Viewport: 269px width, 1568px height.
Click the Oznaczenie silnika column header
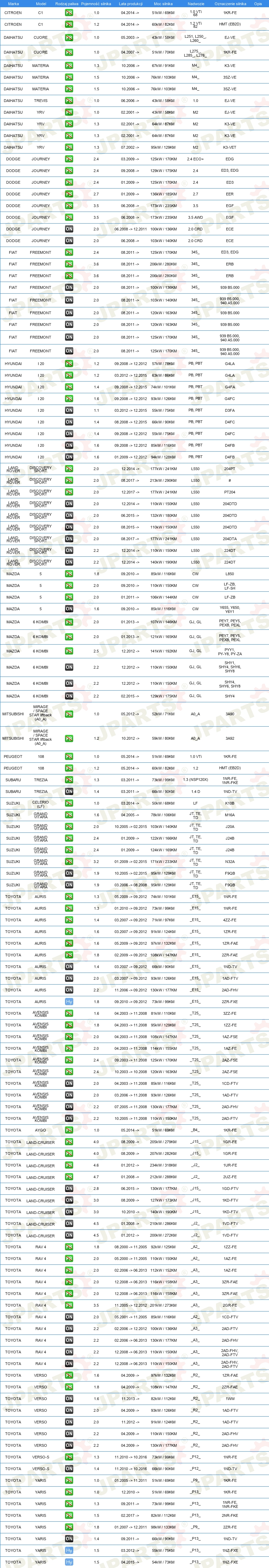[x=230, y=4]
